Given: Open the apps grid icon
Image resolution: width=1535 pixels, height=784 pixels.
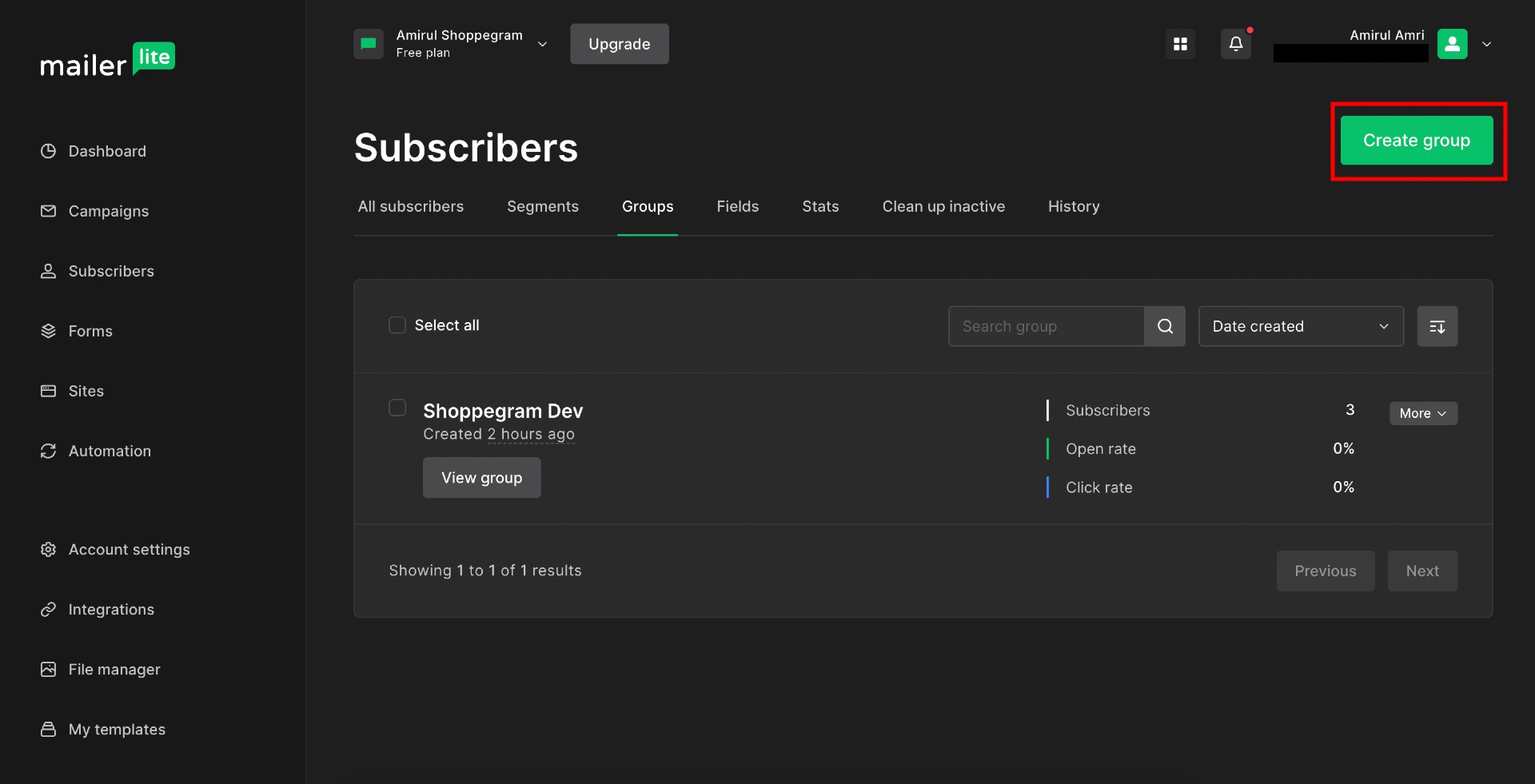Looking at the screenshot, I should tap(1180, 44).
